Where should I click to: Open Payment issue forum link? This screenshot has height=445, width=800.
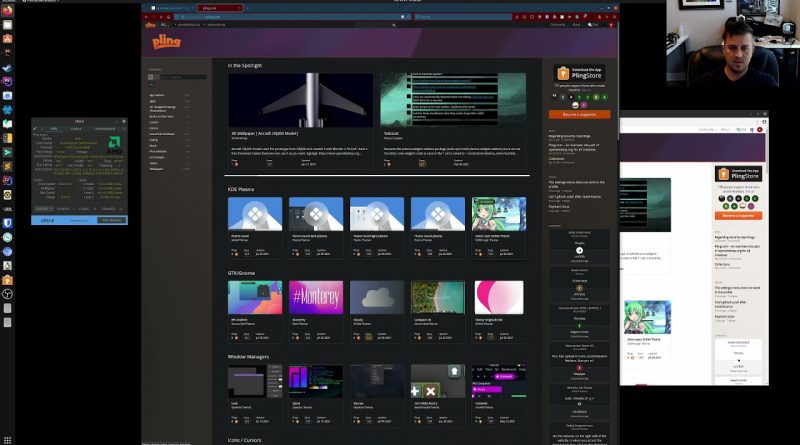(559, 207)
